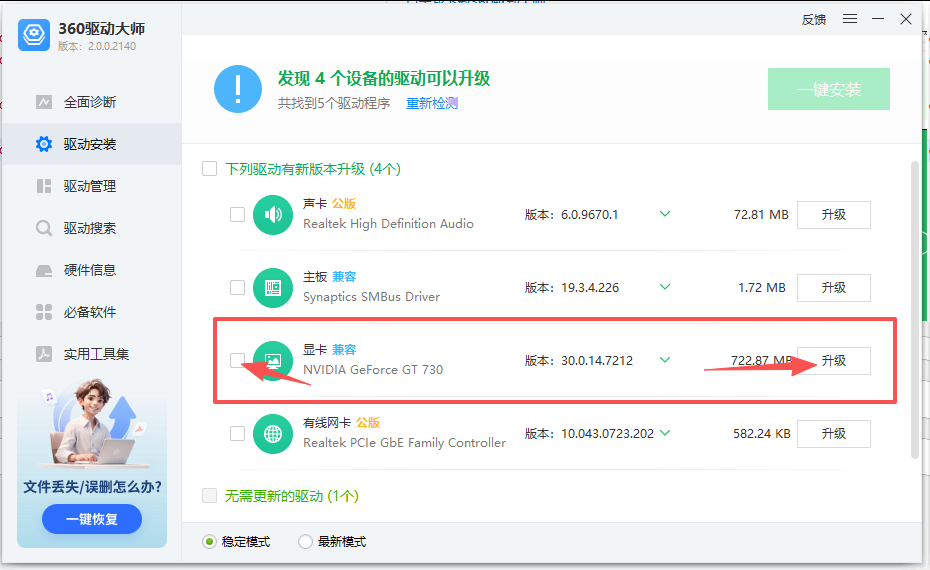Click the 版本: 2.0.0.2140 text

(x=97, y=46)
